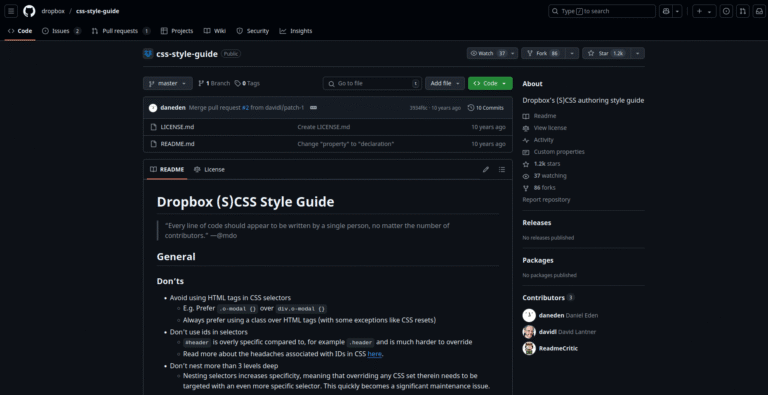Go to GitHub home via Octocat logo

(29, 11)
